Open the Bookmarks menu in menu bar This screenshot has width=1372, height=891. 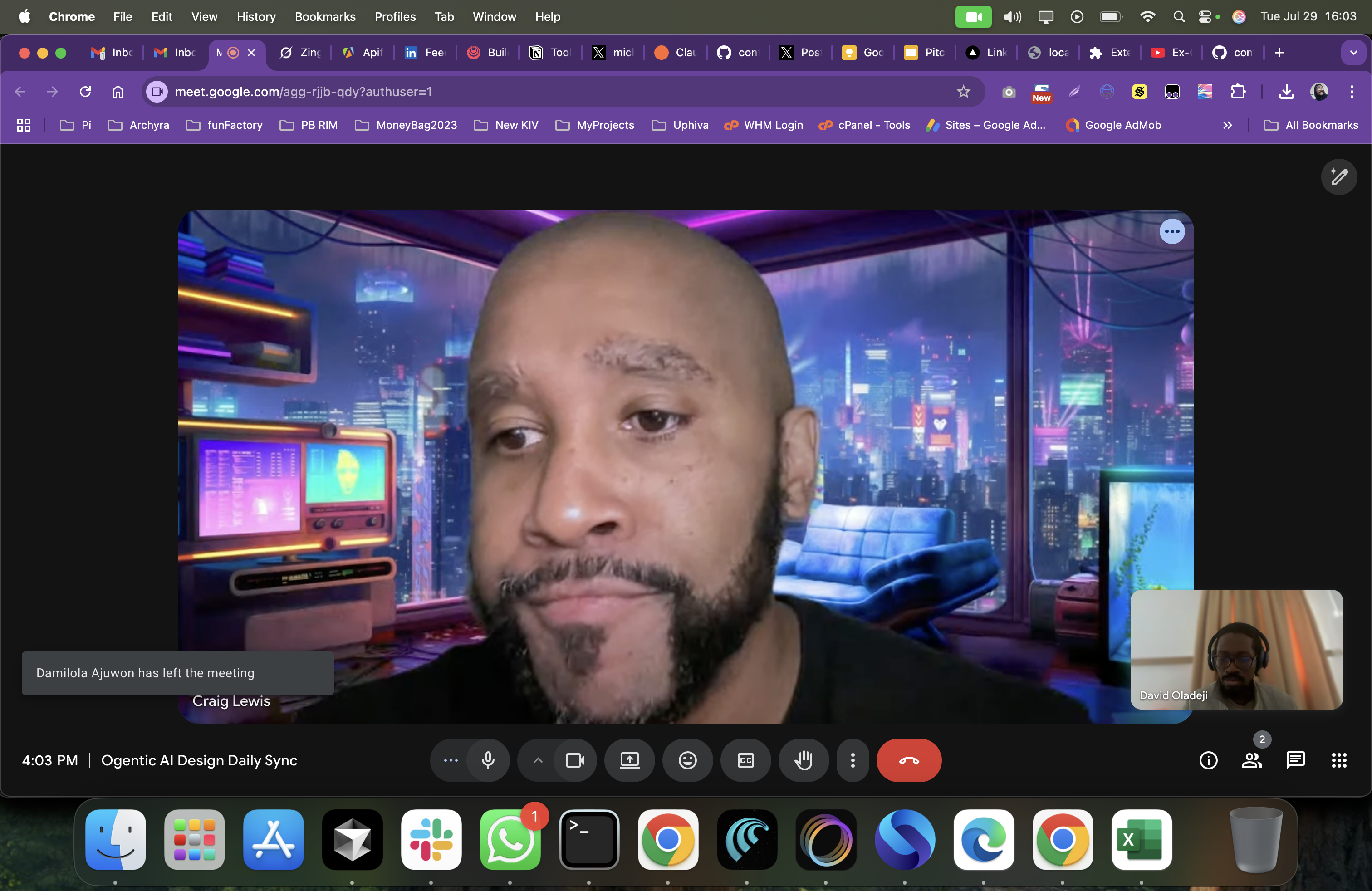324,17
